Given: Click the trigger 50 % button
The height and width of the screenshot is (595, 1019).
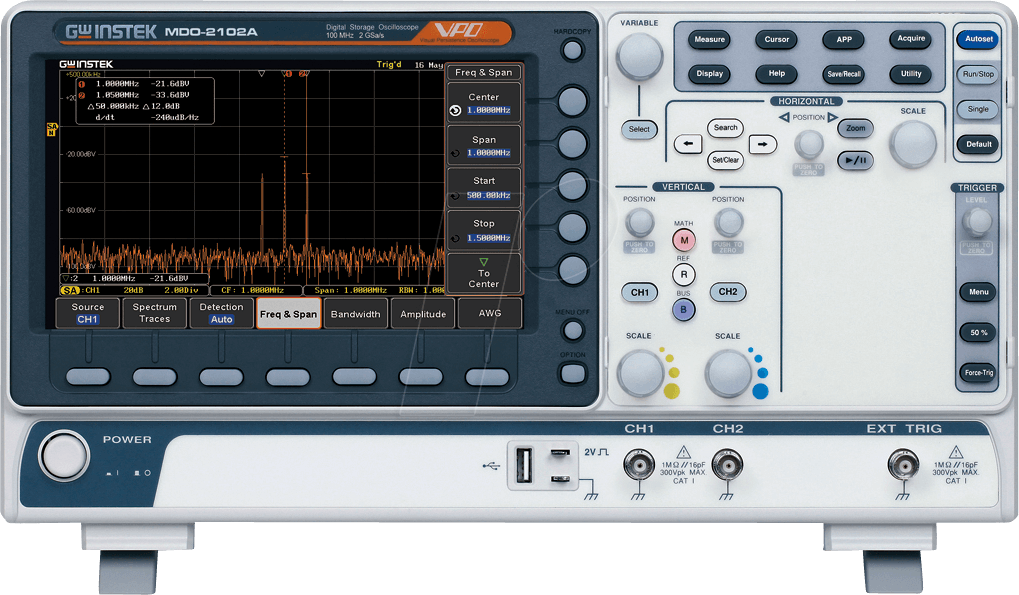Looking at the screenshot, I should [978, 333].
